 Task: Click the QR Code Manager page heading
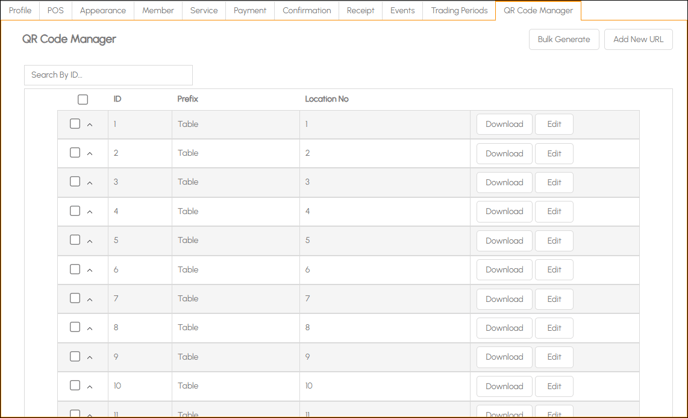pos(69,39)
